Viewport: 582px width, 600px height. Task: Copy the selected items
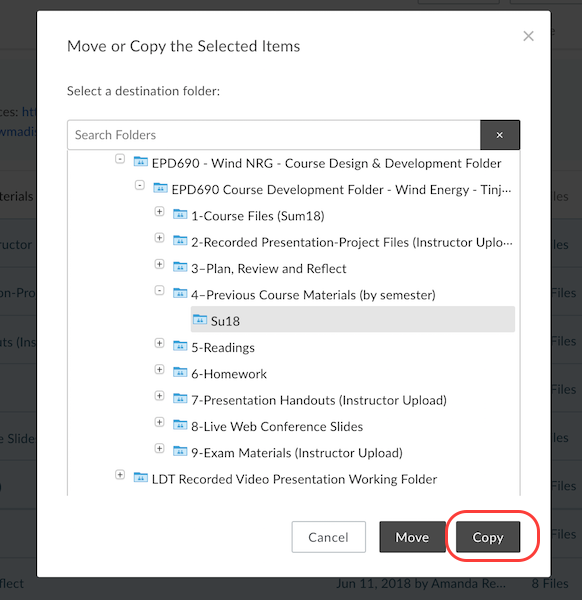(488, 537)
